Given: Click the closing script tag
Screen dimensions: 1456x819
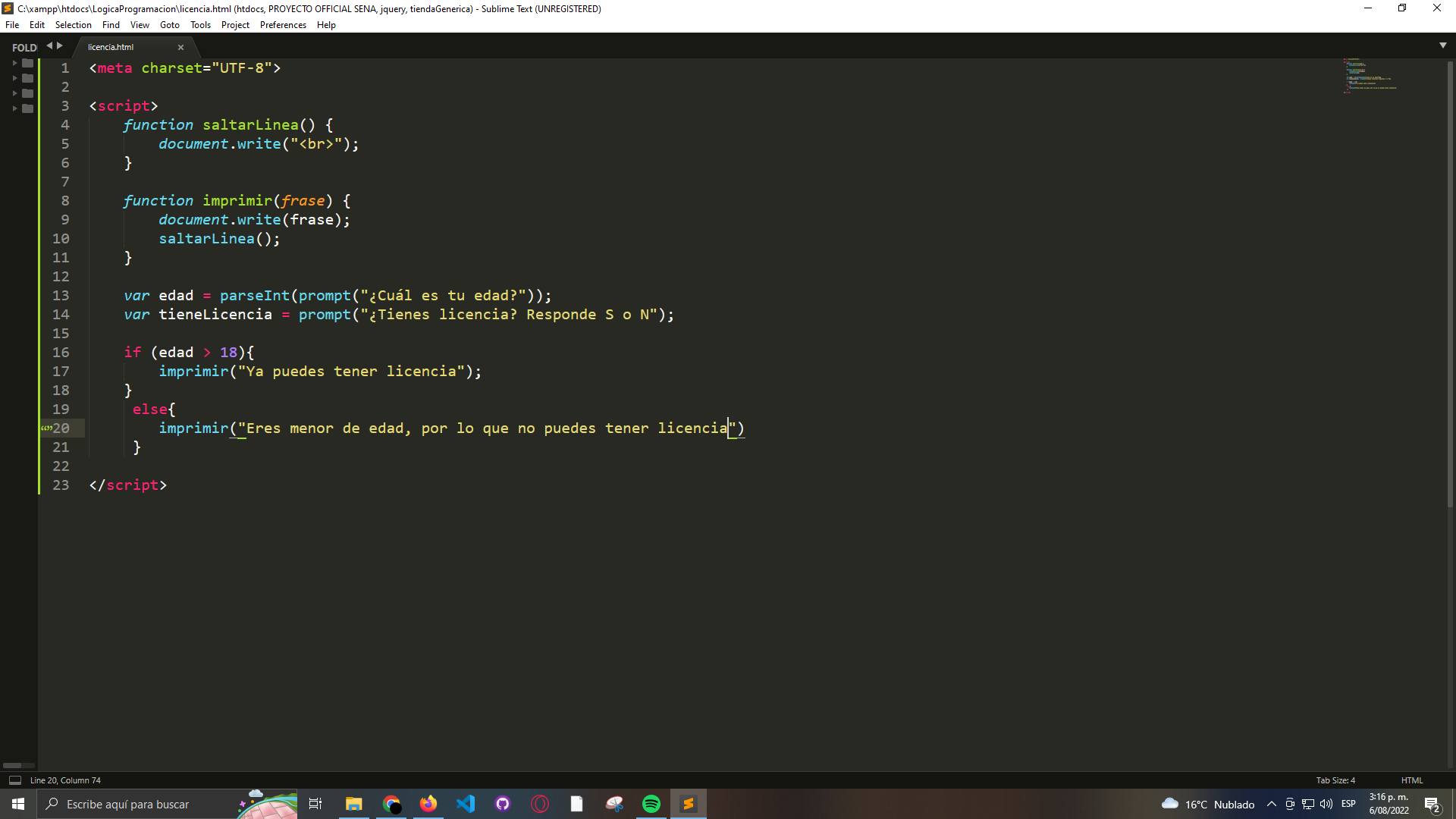Looking at the screenshot, I should click(x=128, y=485).
